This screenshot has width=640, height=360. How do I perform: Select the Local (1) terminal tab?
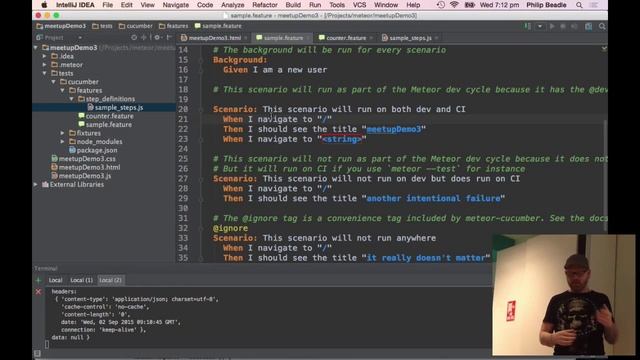click(x=81, y=280)
